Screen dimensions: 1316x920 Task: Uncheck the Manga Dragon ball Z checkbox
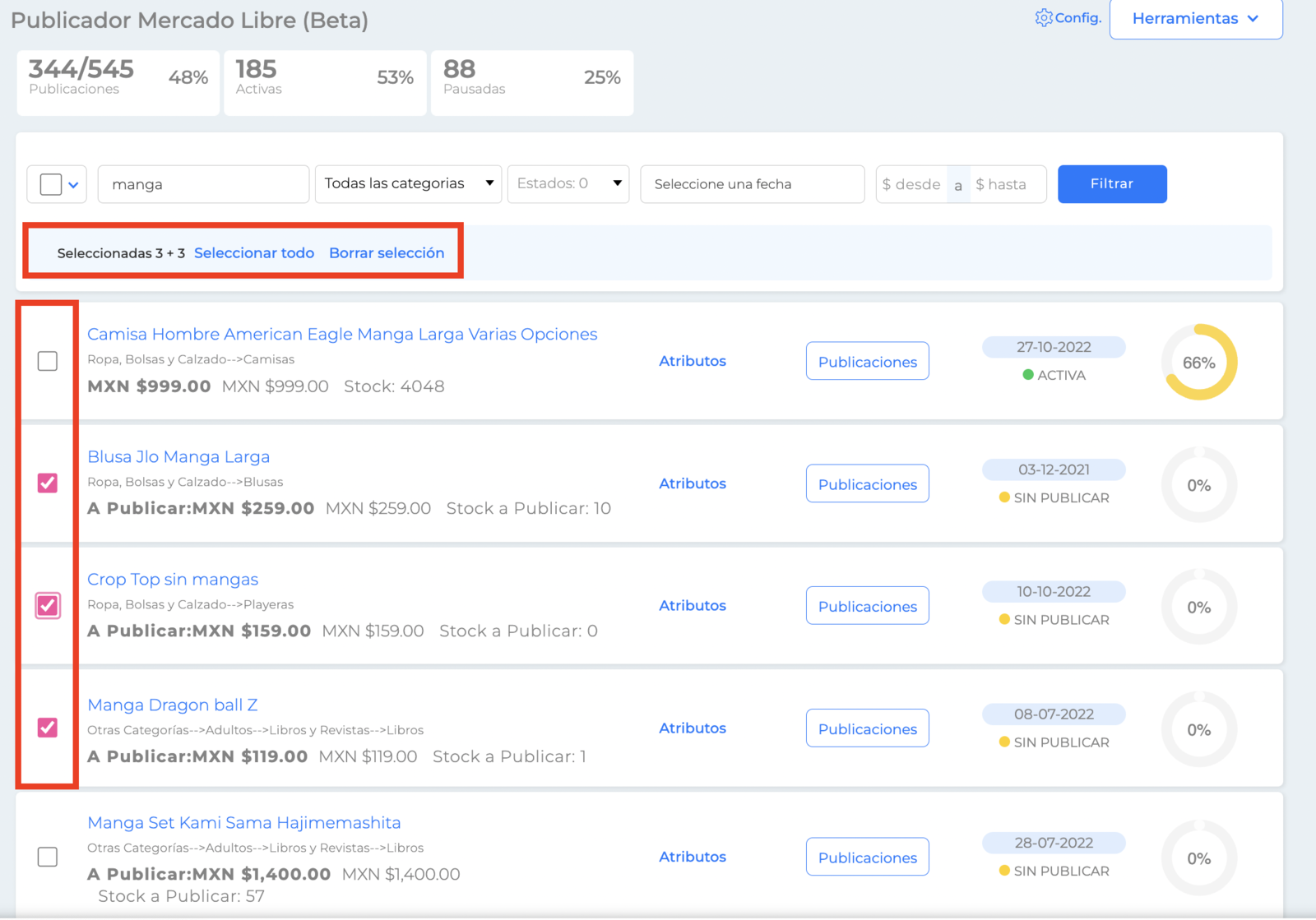coord(48,728)
